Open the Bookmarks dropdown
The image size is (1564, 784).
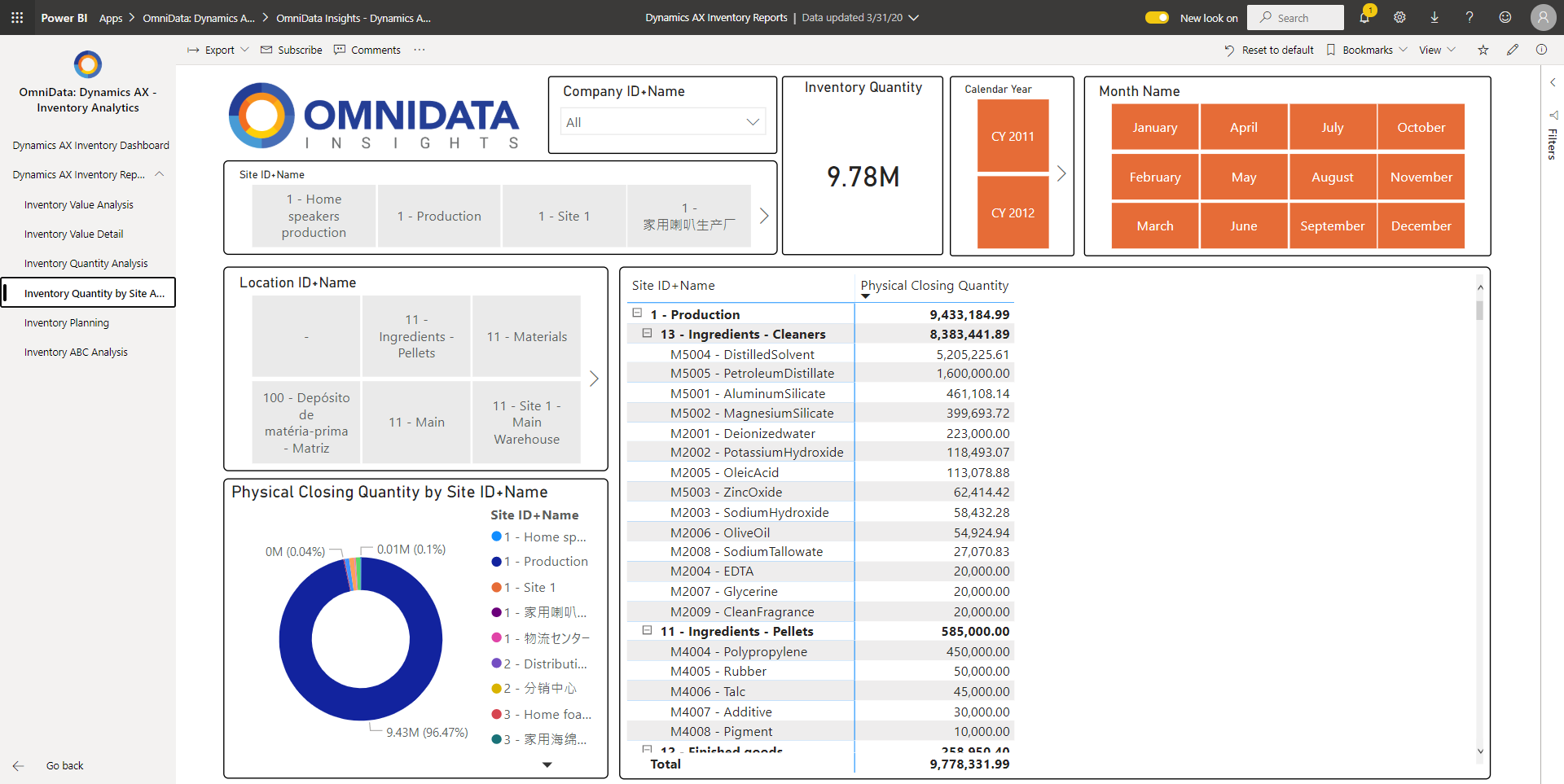1367,50
